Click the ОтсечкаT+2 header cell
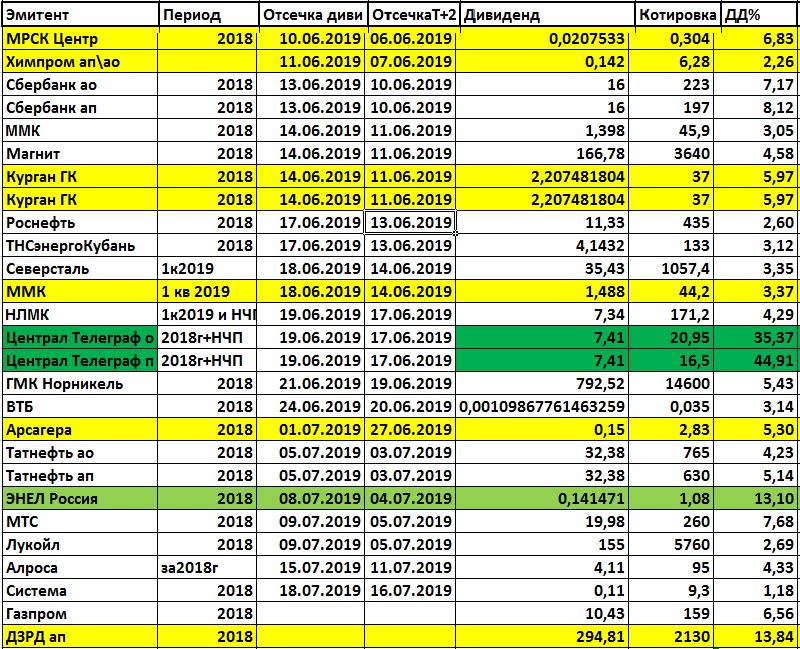The width and height of the screenshot is (800, 649). click(x=414, y=15)
